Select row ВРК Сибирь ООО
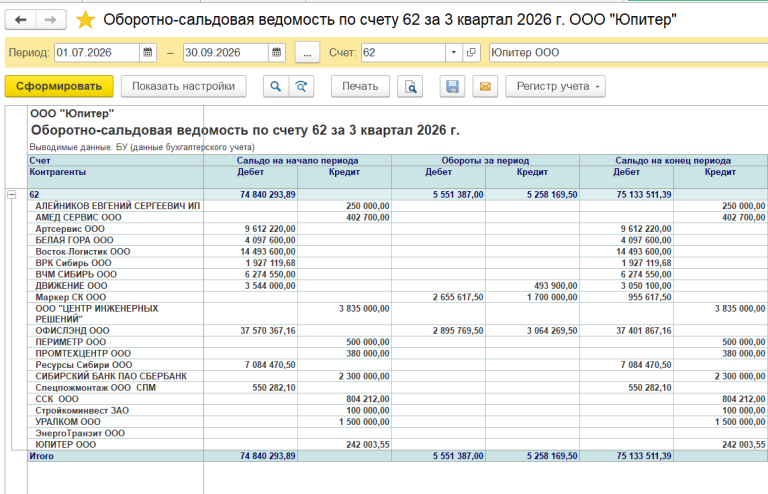The width and height of the screenshot is (768, 494). [x=398, y=262]
